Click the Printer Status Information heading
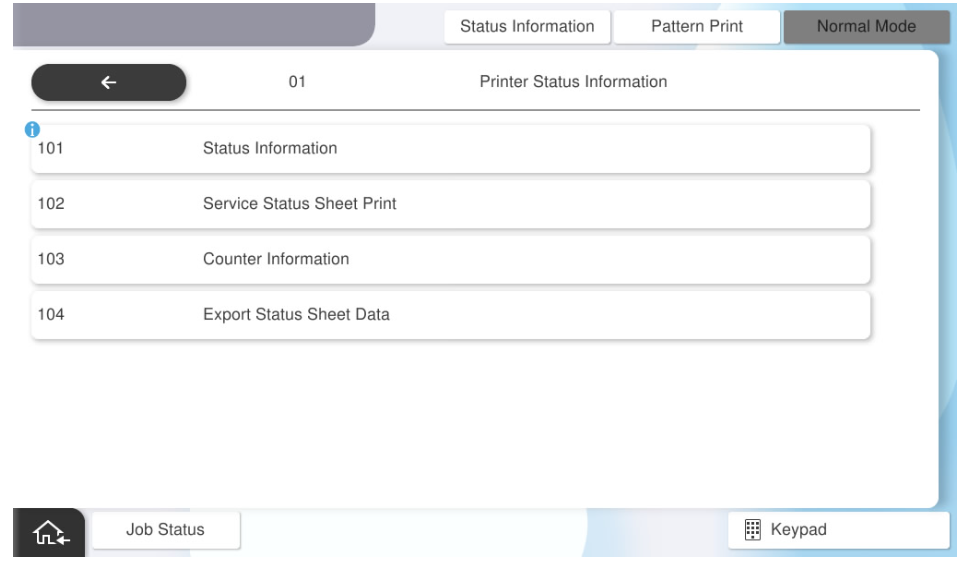Screen dimensions: 964x561 click(x=573, y=82)
